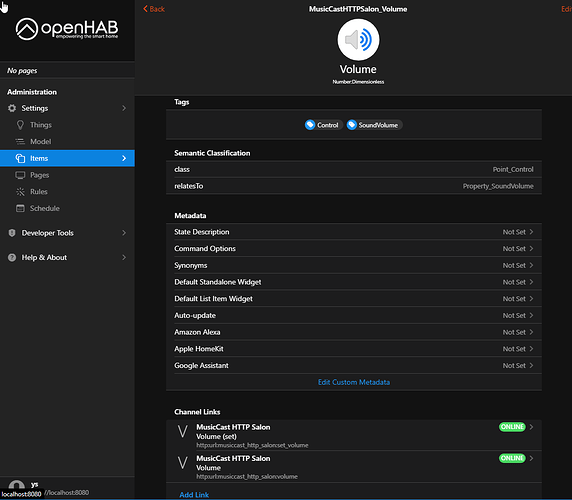Select Items in sidebar
572x500 pixels.
click(x=67, y=158)
